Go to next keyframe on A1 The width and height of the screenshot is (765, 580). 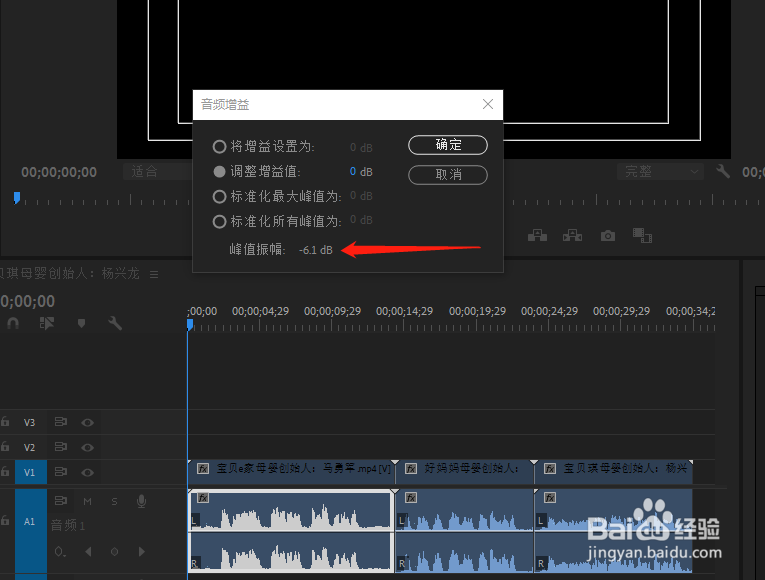pos(141,552)
